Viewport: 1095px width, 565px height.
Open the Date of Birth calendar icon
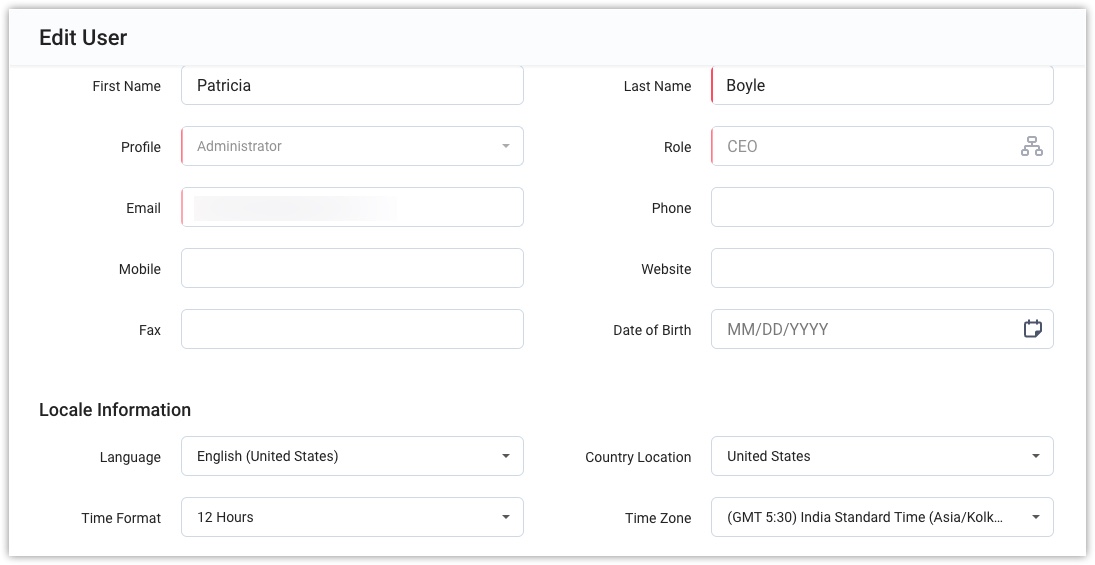point(1032,329)
